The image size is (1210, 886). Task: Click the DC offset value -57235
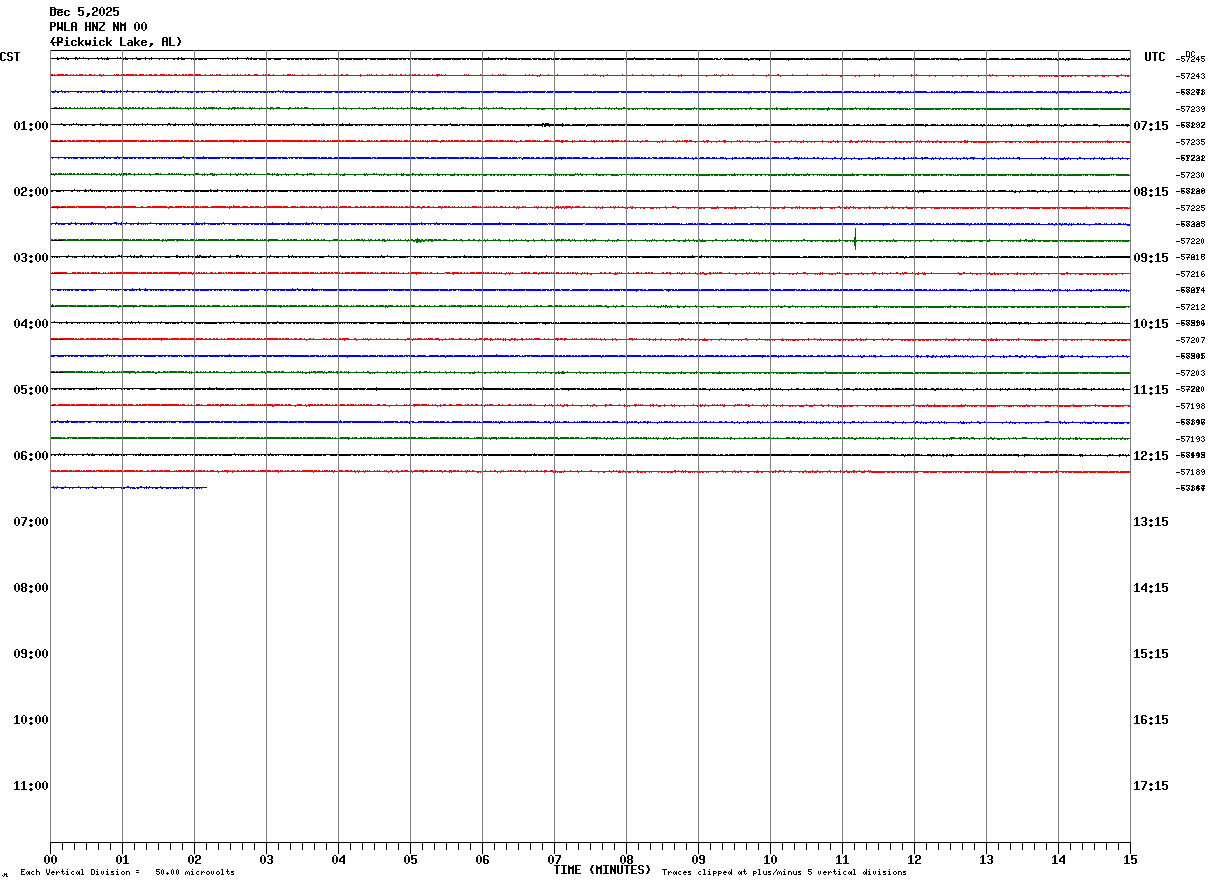(1190, 142)
